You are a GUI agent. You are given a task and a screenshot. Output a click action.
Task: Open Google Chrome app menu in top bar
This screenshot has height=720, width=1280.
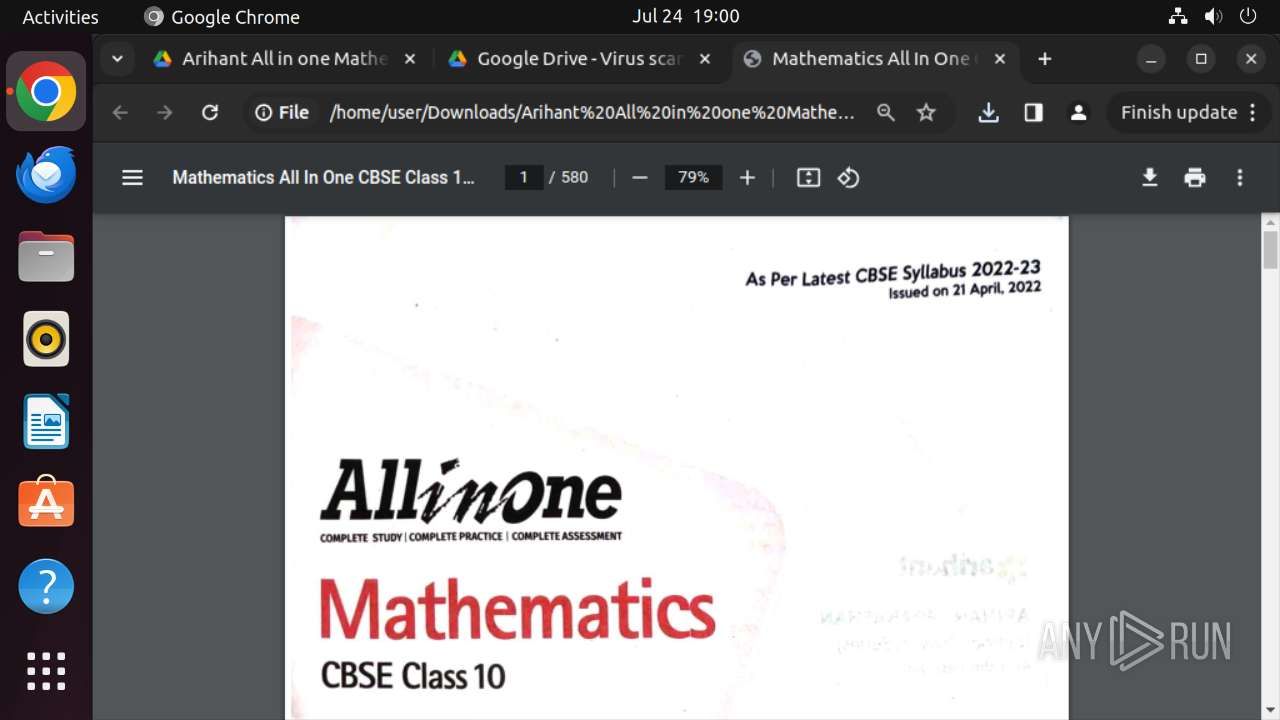tap(222, 17)
